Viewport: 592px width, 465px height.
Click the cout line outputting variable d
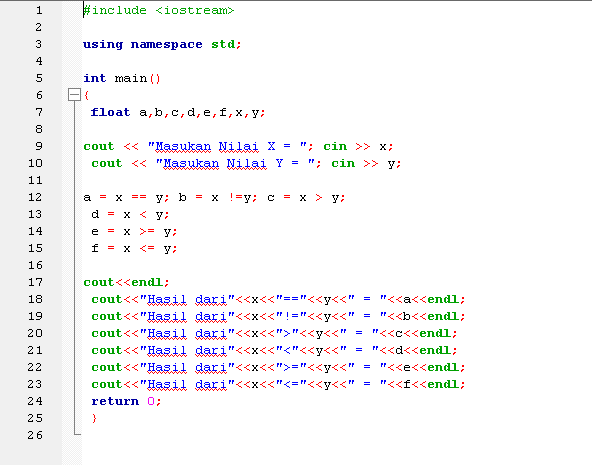pyautogui.click(x=274, y=350)
